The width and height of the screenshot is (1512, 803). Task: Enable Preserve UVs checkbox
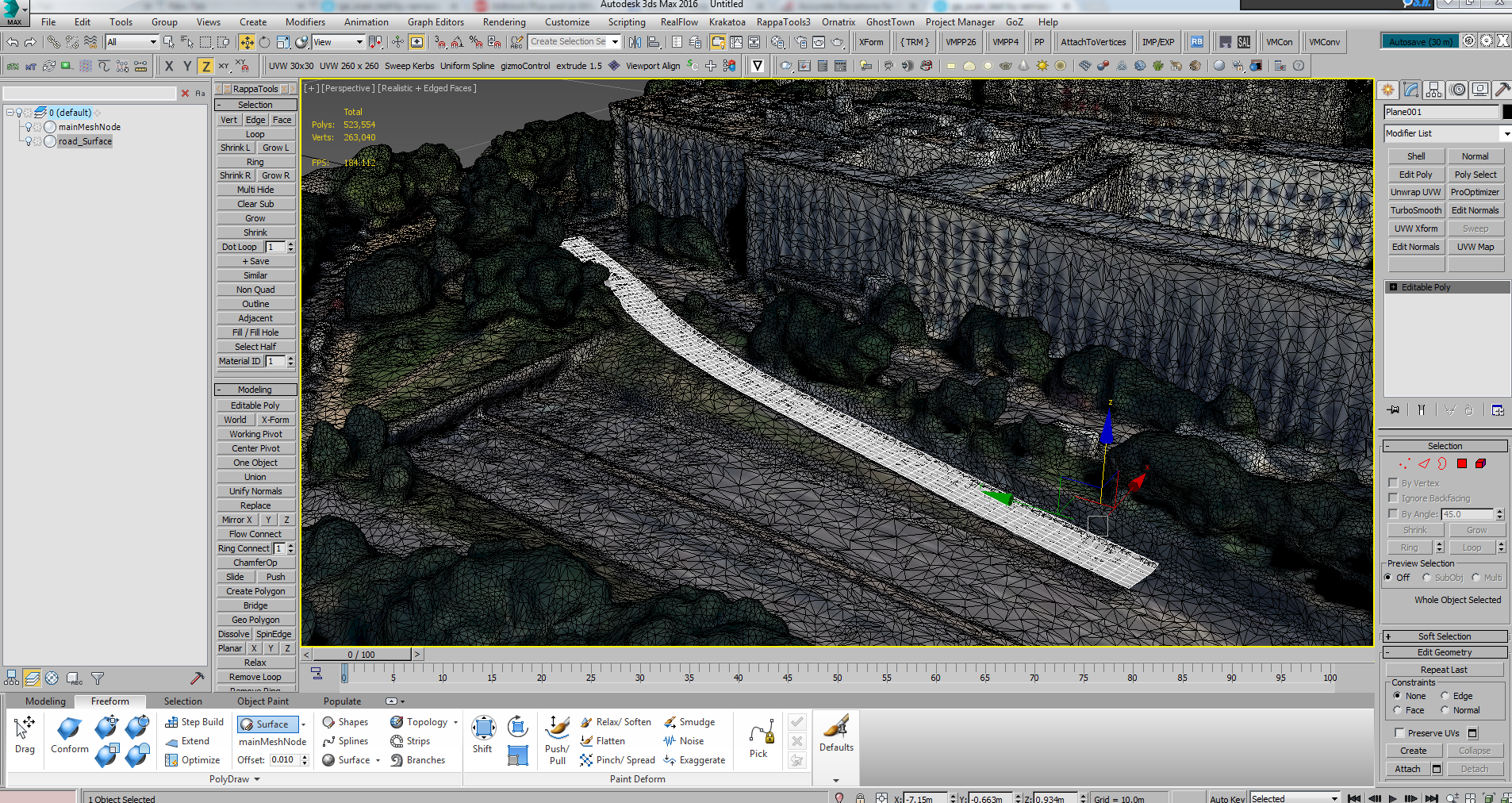coord(1399,732)
